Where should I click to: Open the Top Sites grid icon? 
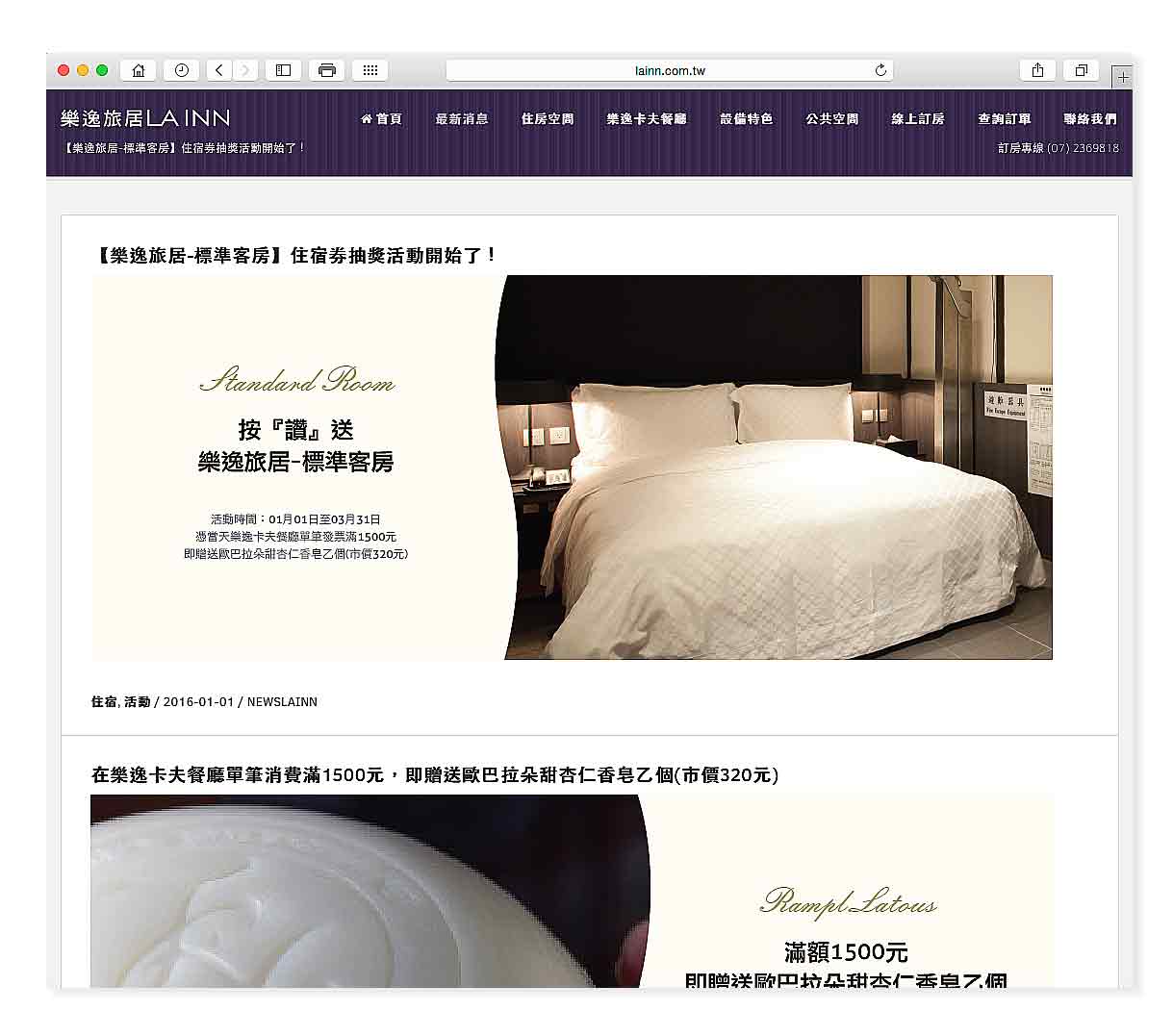[370, 70]
